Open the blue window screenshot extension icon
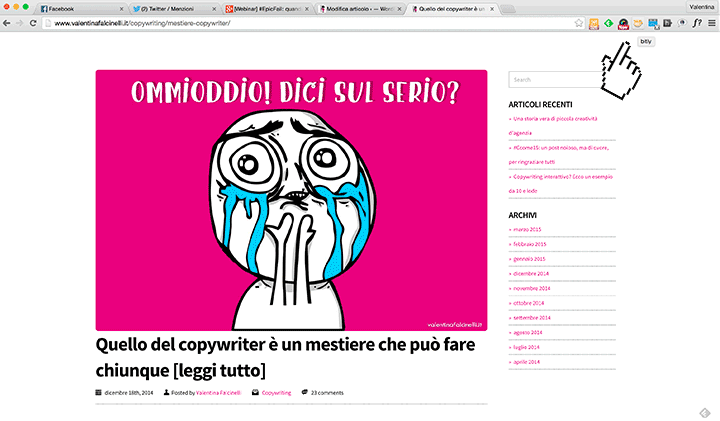 tap(653, 23)
